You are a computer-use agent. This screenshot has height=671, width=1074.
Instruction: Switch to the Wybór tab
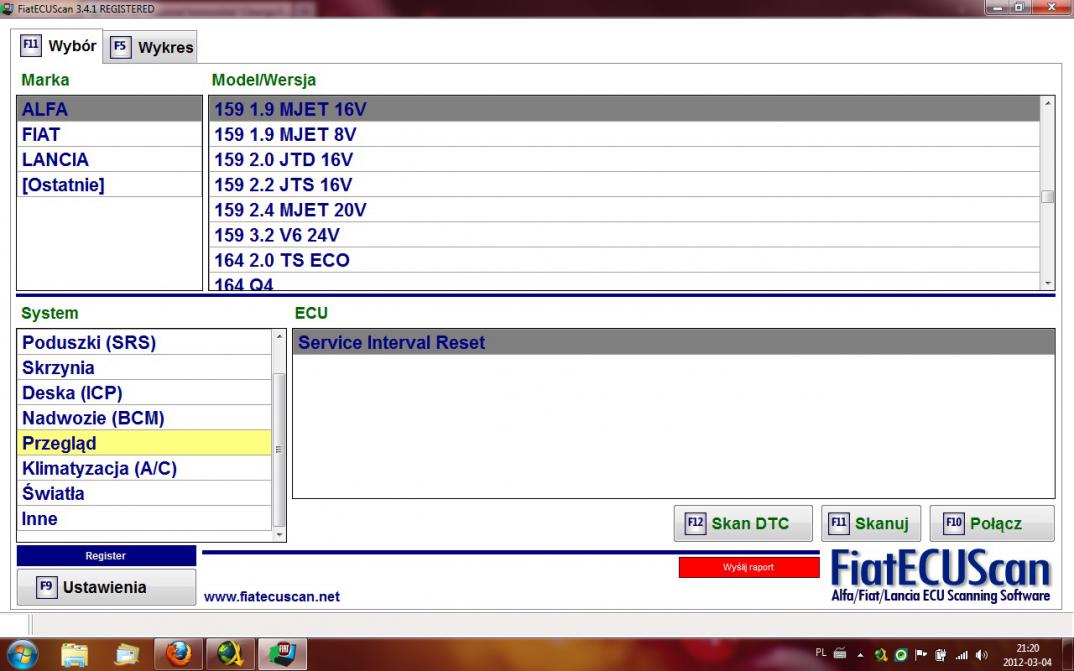[58, 46]
